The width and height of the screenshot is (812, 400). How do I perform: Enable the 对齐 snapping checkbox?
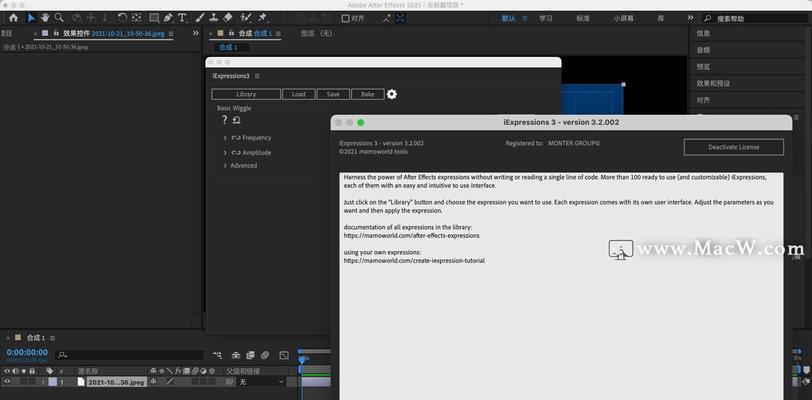coord(345,18)
